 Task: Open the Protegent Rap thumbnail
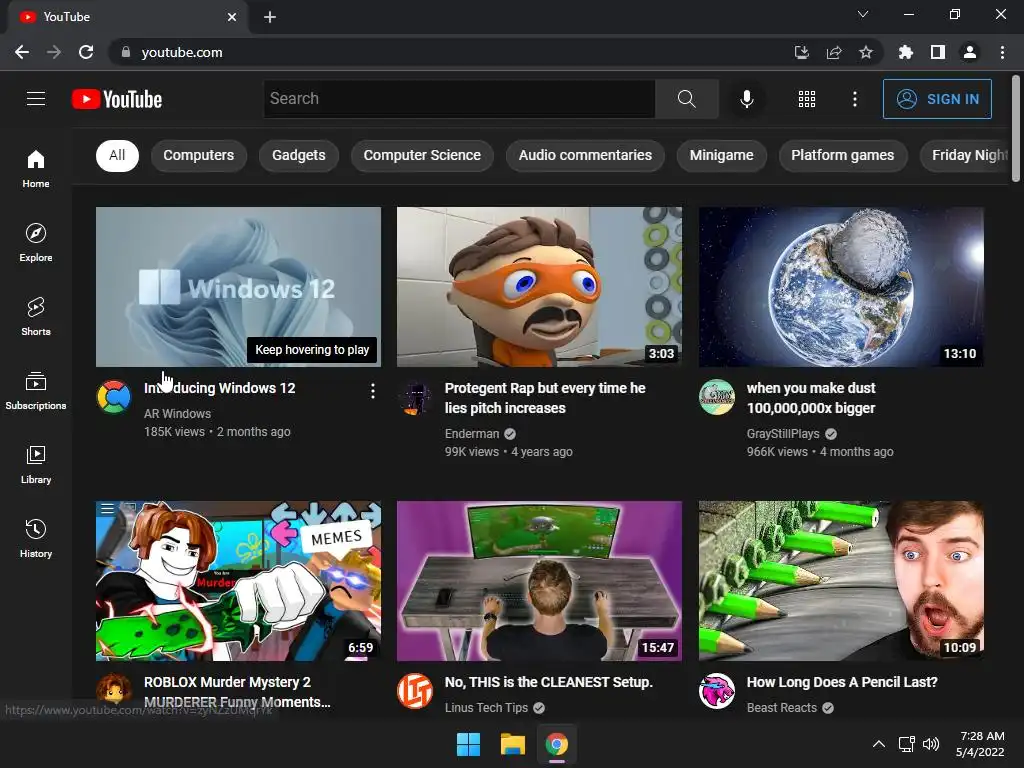tap(539, 287)
